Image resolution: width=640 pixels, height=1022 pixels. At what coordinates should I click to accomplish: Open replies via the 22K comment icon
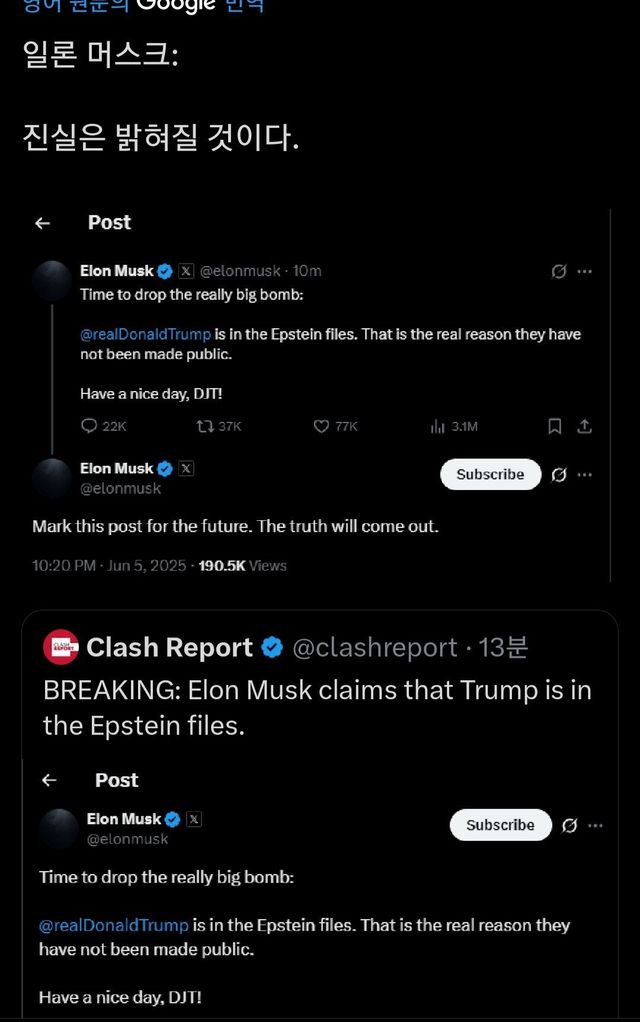tap(88, 426)
